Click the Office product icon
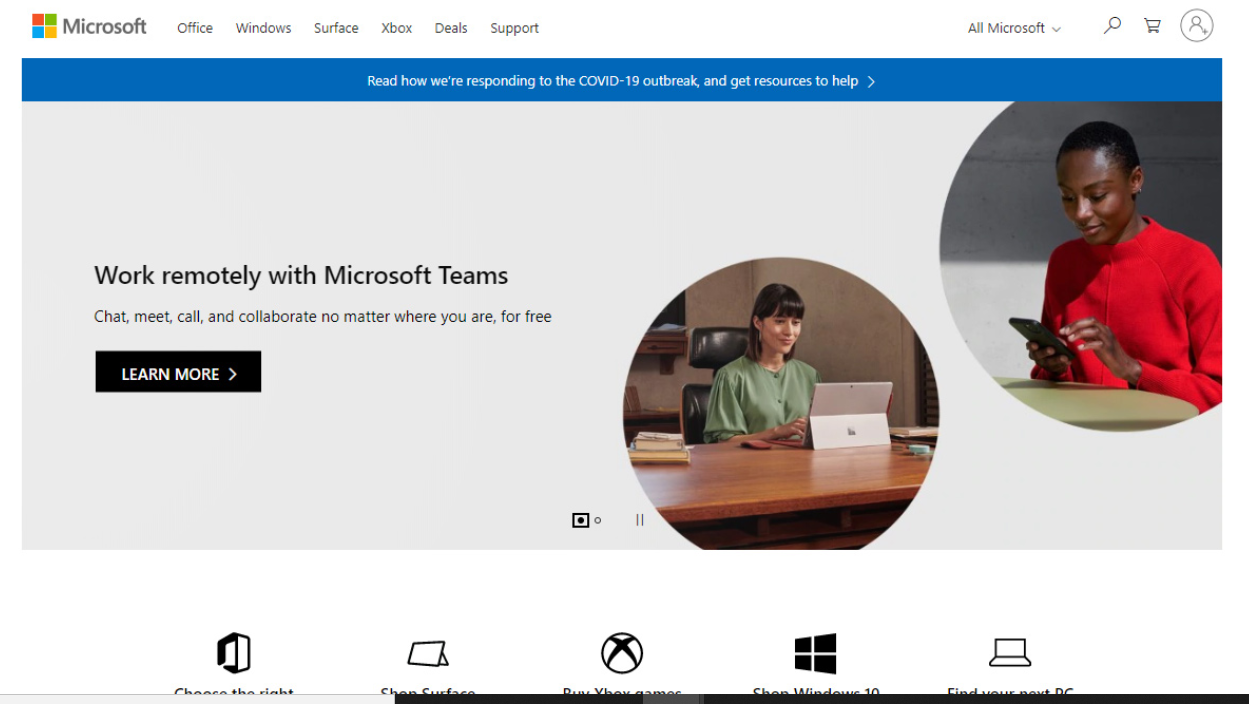 click(234, 653)
